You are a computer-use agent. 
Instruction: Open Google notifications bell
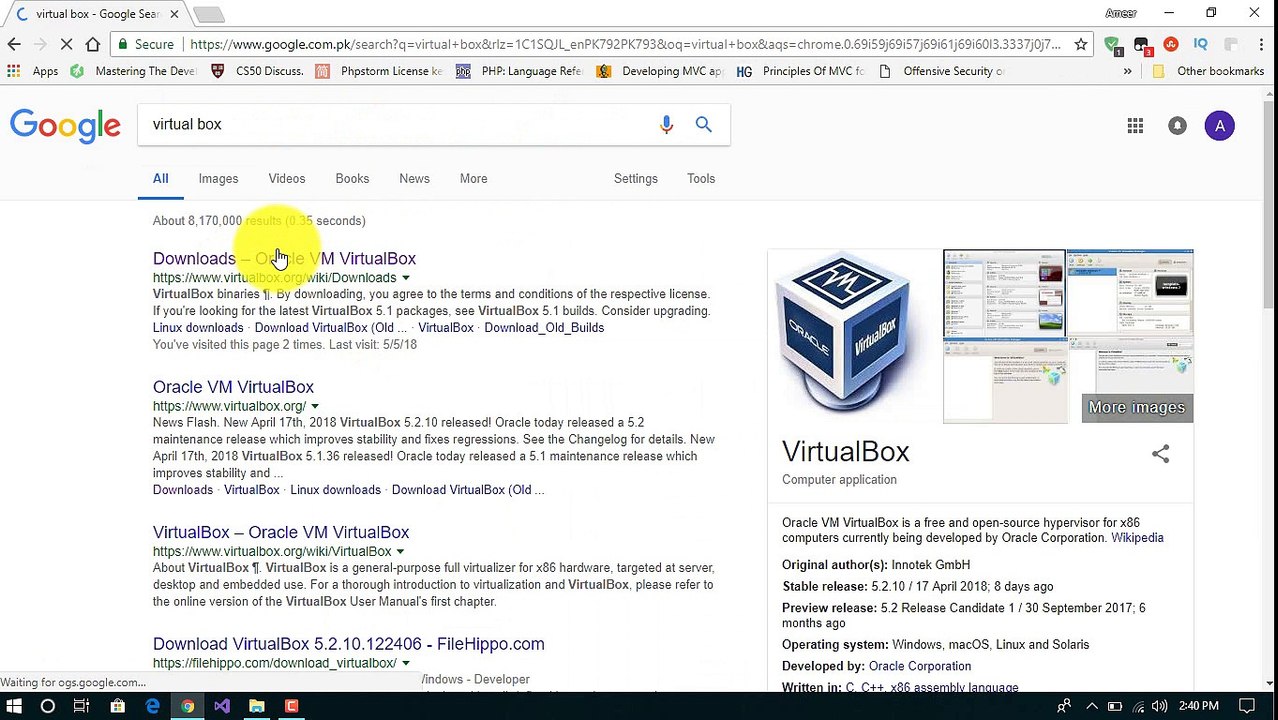pos(1177,126)
